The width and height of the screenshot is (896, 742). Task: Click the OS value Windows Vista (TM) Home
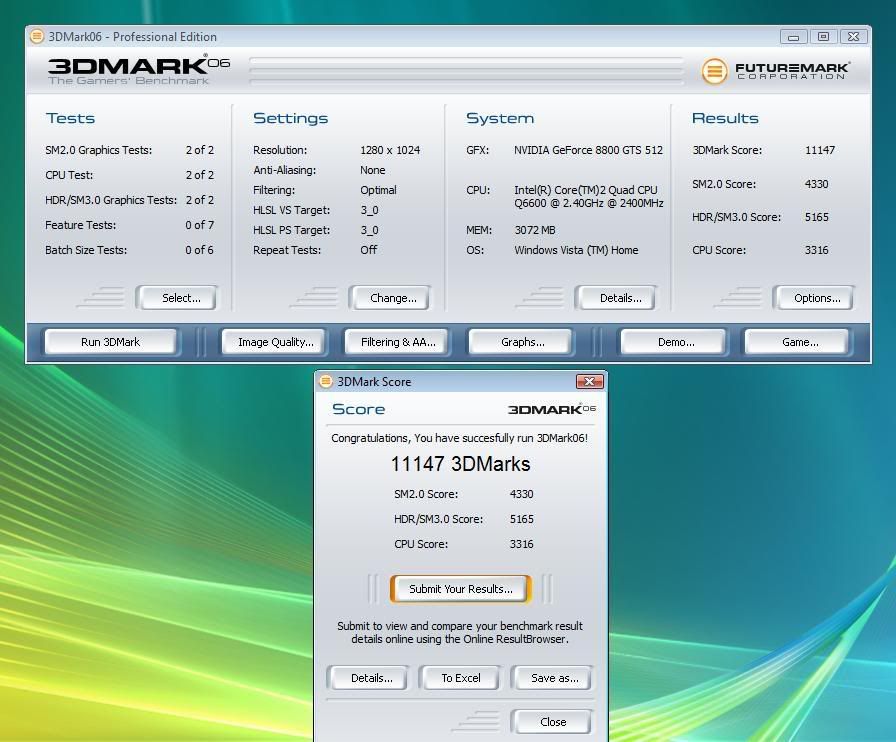pos(576,250)
